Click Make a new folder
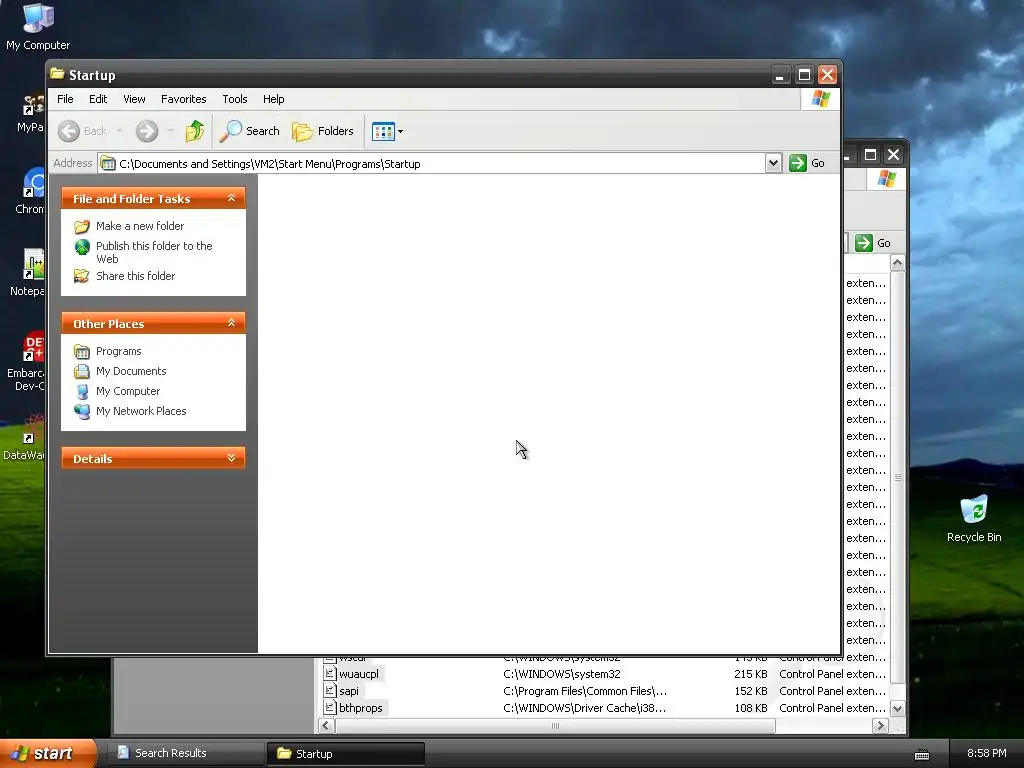Screen dimensions: 1024x768 140,226
